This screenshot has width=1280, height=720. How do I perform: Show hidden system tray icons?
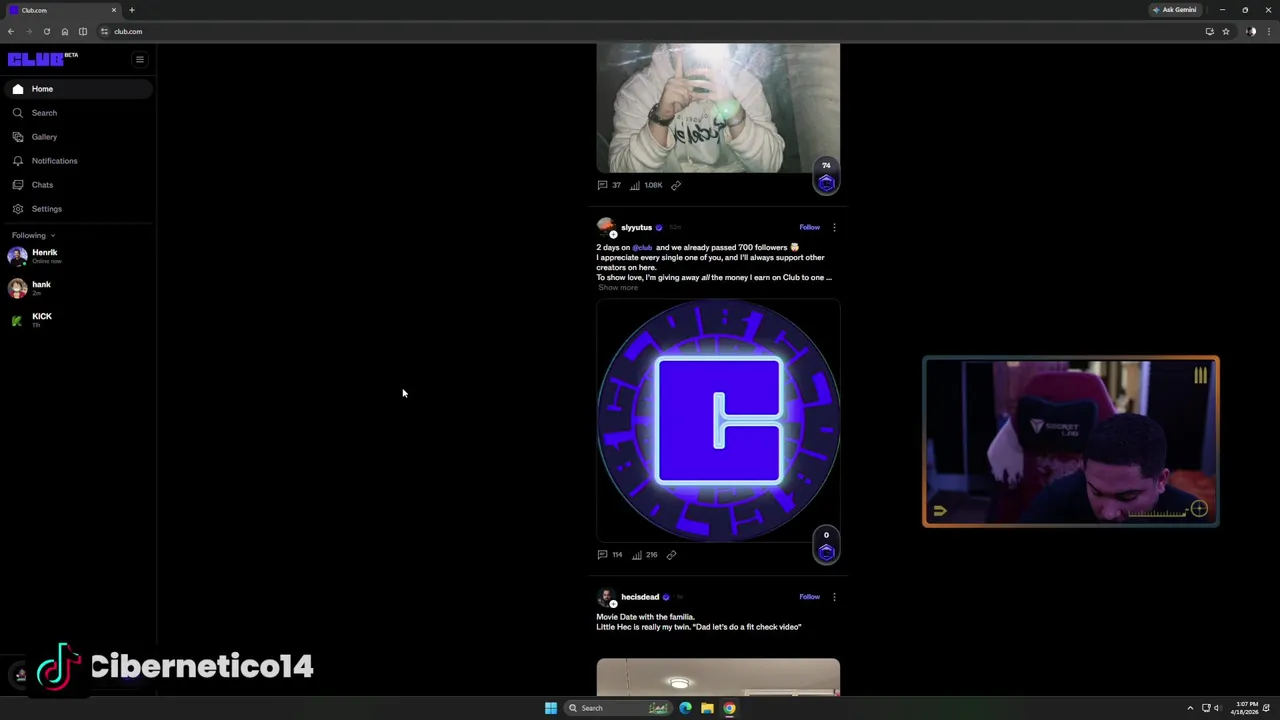coord(1190,708)
